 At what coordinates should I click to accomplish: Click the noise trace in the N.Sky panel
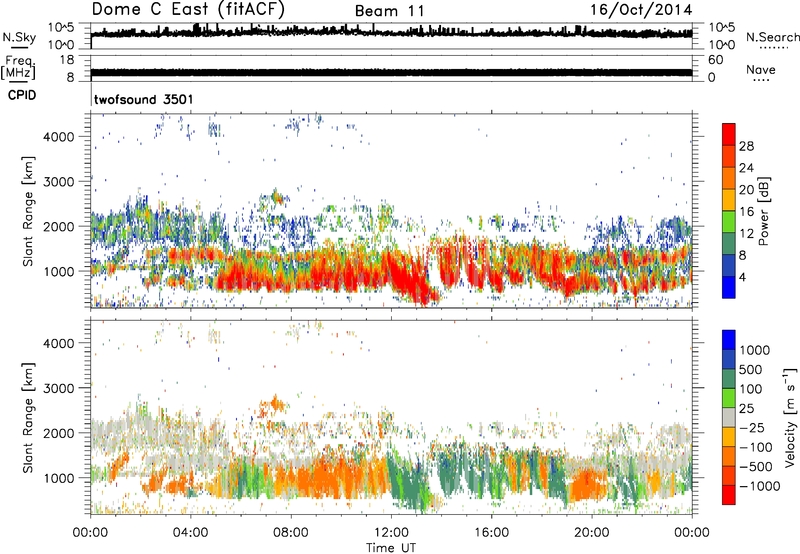pos(391,33)
